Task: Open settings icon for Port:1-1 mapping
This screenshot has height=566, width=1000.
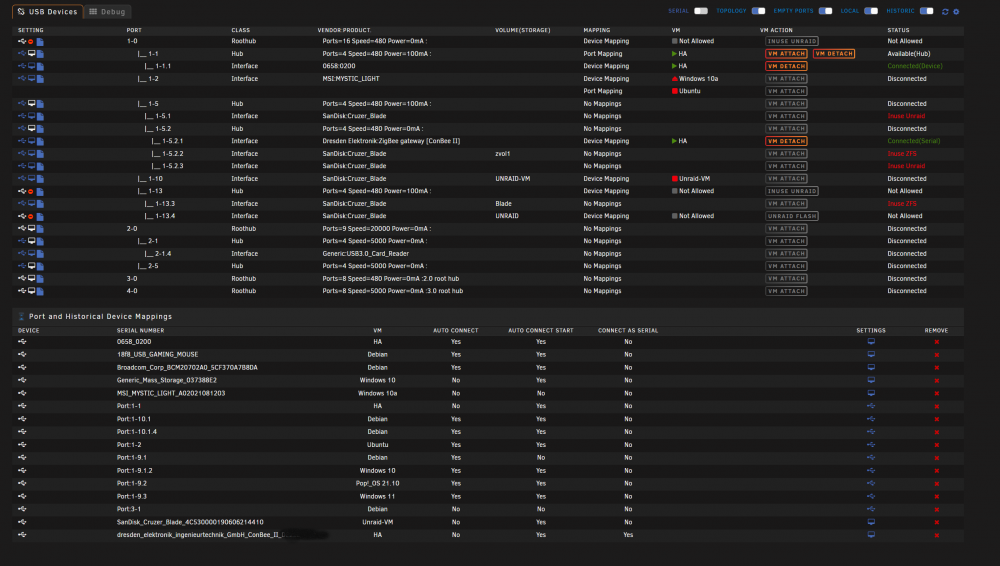Action: [871, 406]
